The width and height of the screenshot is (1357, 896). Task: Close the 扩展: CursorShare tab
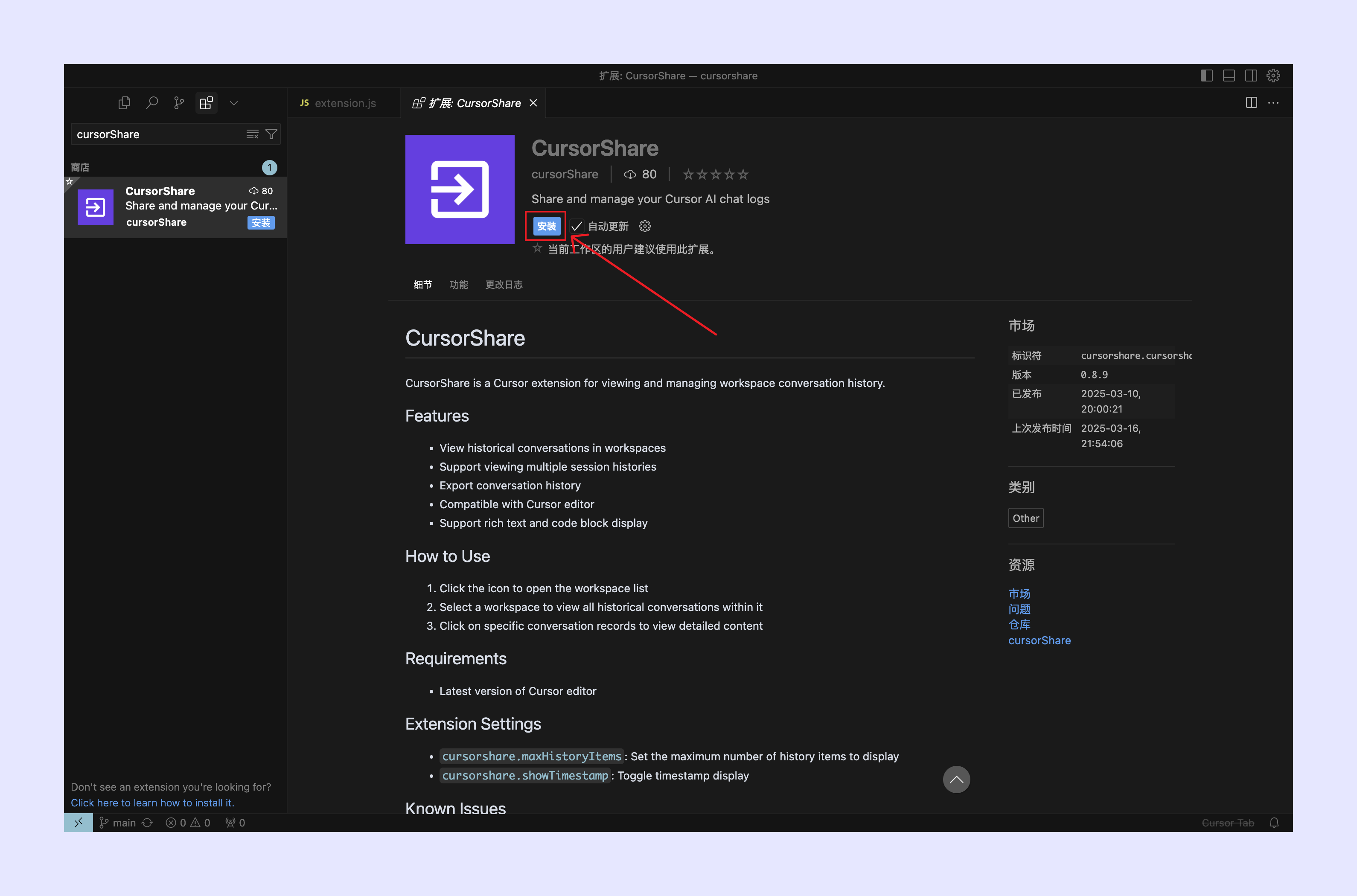533,103
